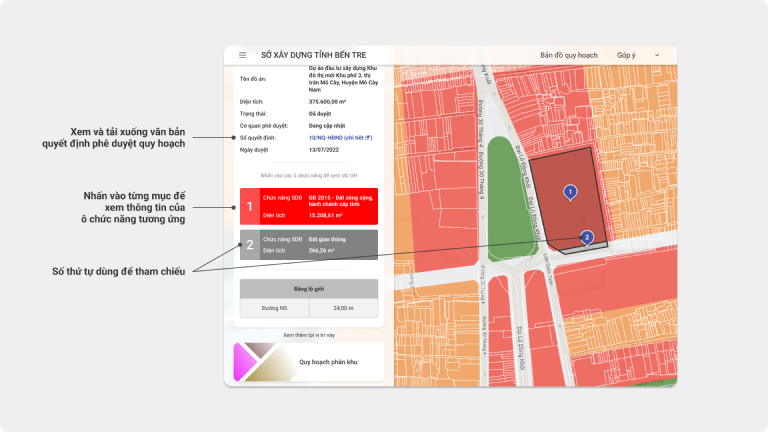Click map pin number 2
This screenshot has height=432, width=768.
[x=587, y=238]
